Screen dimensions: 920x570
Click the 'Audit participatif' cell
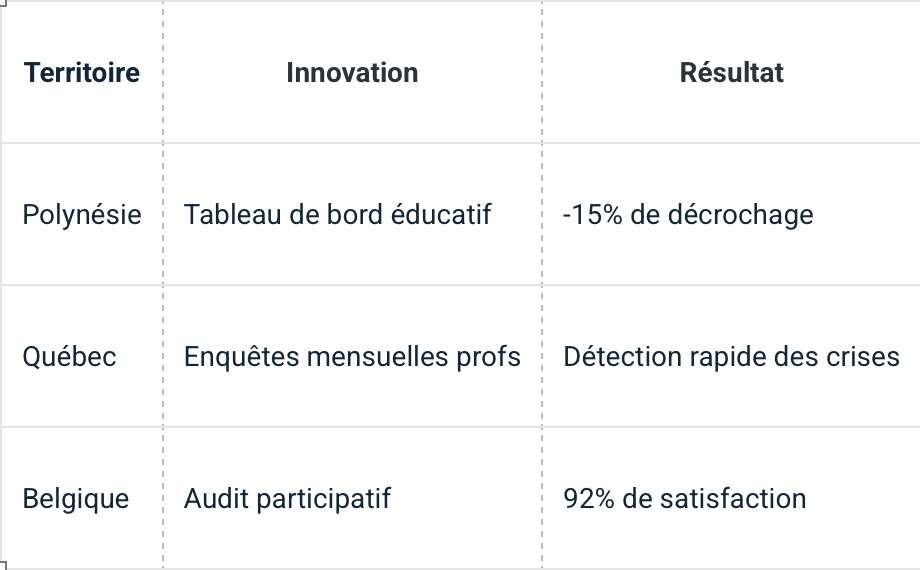tap(287, 498)
